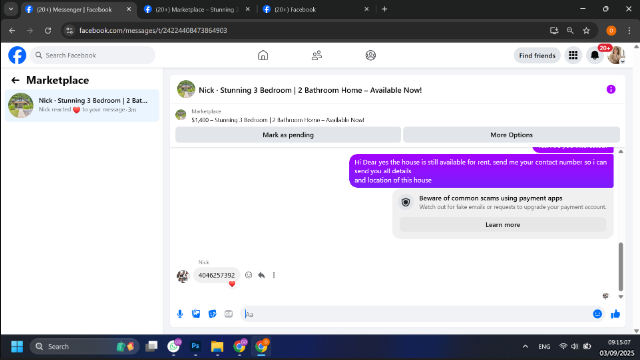Expand the tab search dropdown arrow
640x360 pixels.
click(x=11, y=9)
